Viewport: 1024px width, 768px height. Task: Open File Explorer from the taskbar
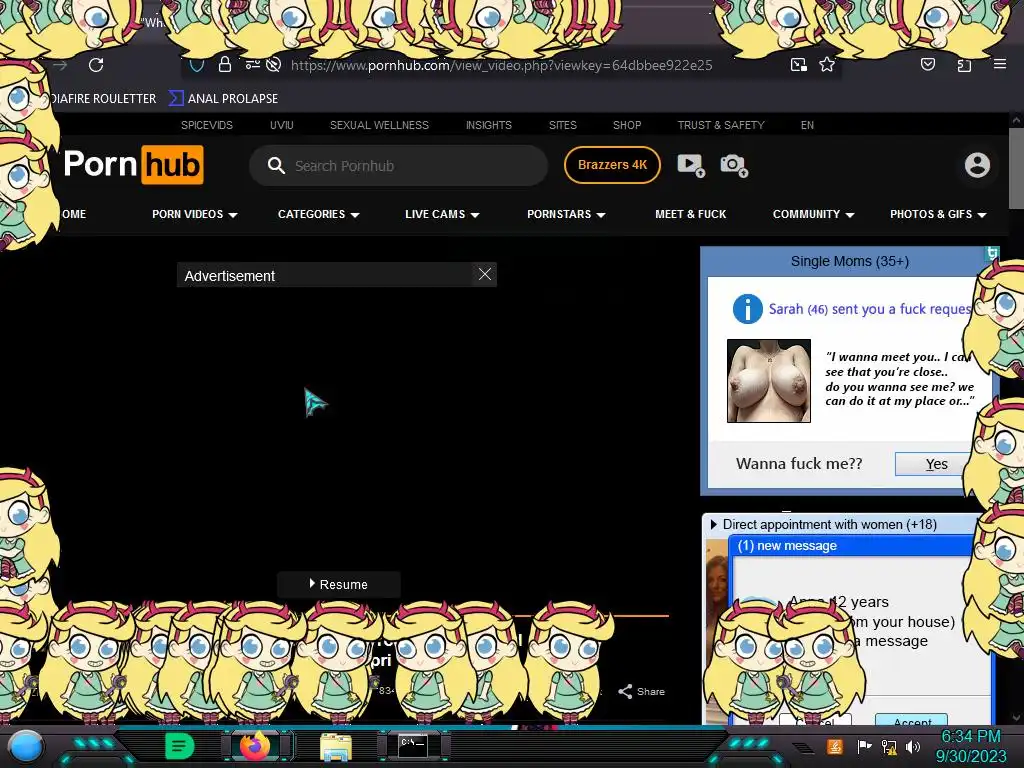[x=336, y=747]
